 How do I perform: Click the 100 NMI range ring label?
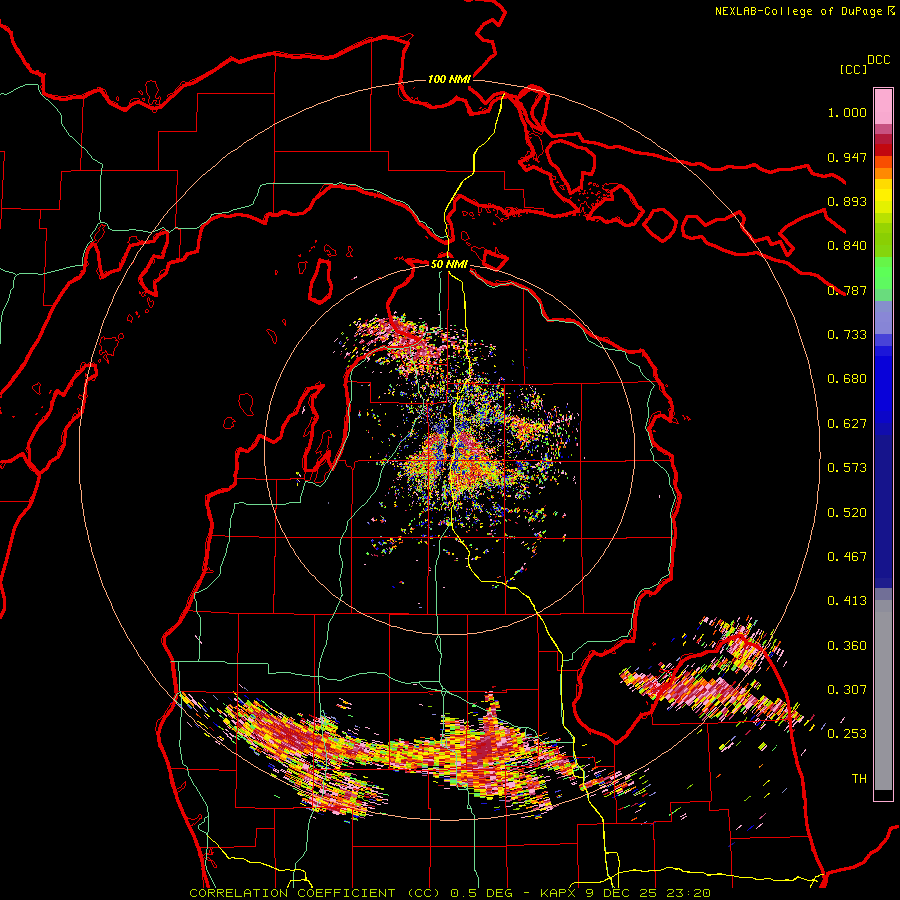point(449,79)
